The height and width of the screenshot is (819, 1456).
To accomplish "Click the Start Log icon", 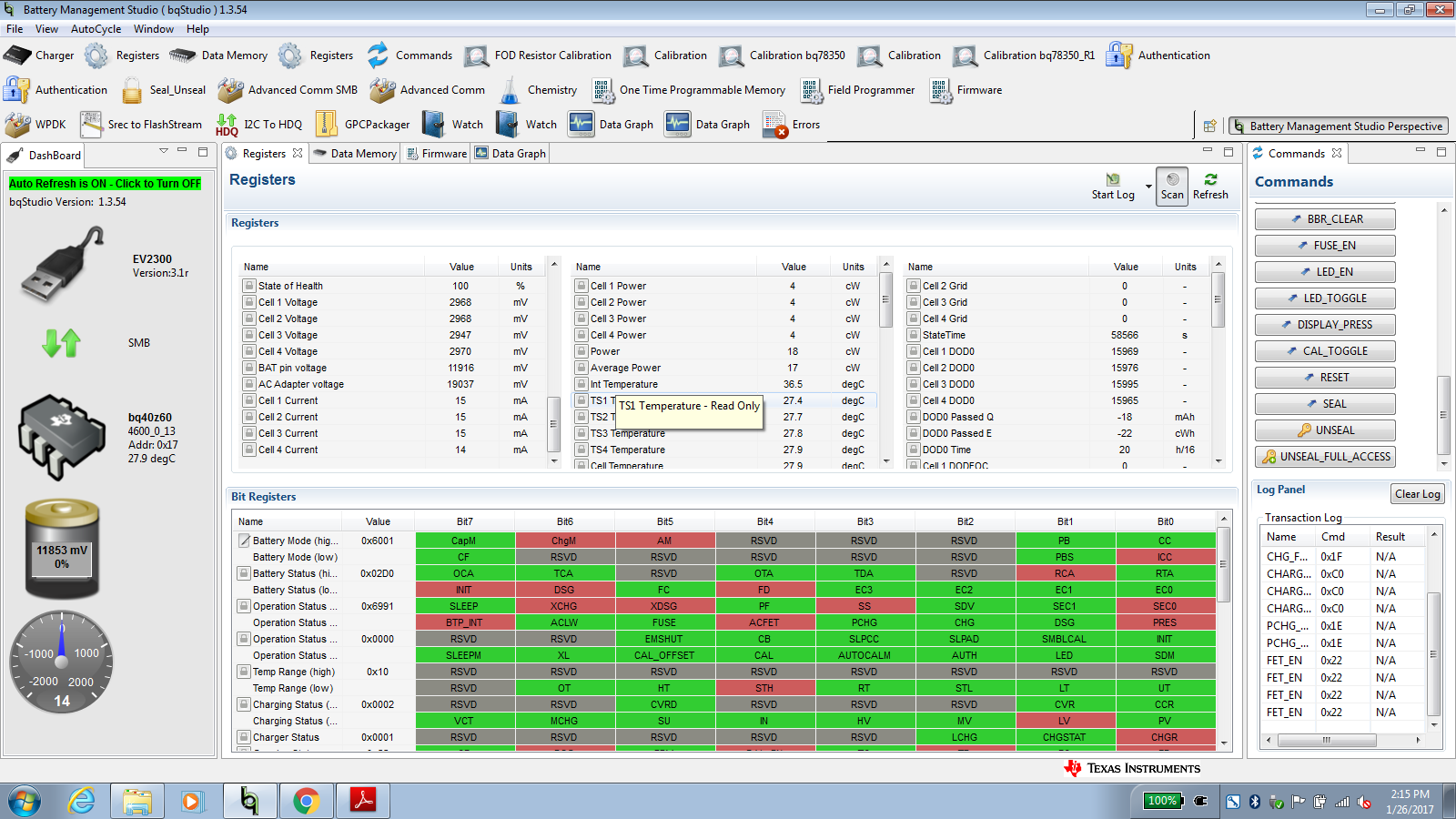I will point(1113,179).
